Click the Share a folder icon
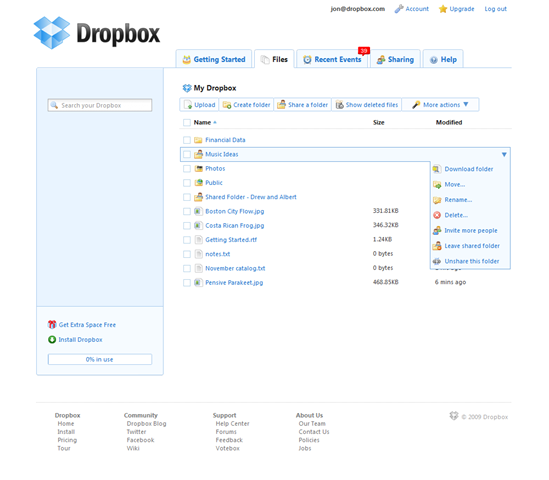The image size is (549, 480). (282, 104)
